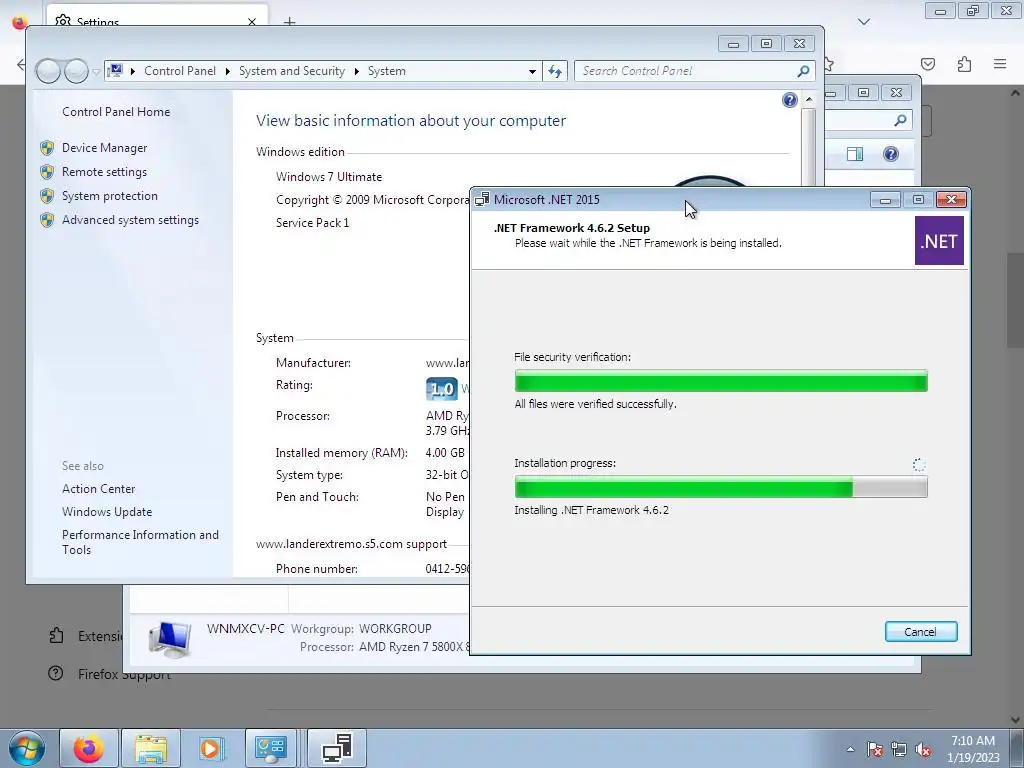Open the recent pages dropdown beside nav arrows
The image size is (1024, 768).
coord(96,72)
